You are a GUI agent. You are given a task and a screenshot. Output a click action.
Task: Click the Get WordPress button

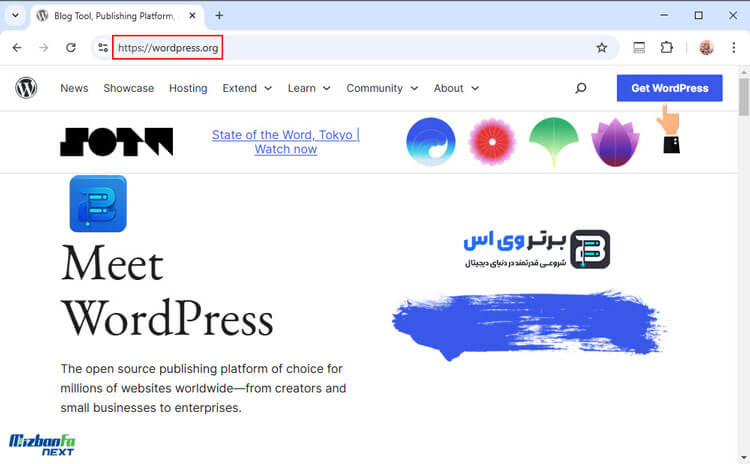coord(669,88)
